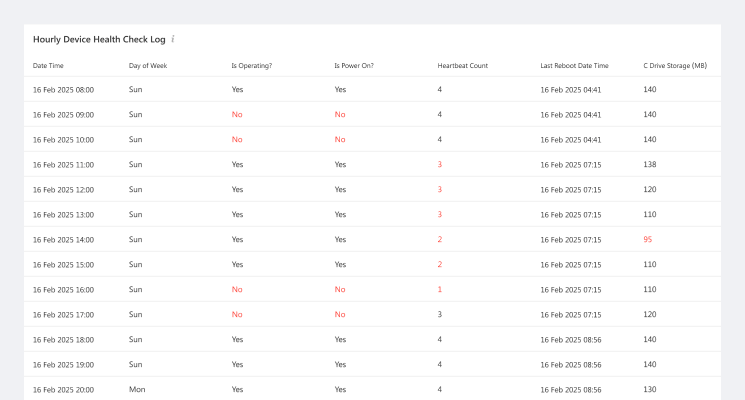Click the Mon day of week cell
This screenshot has height=400, width=745.
(x=136, y=390)
